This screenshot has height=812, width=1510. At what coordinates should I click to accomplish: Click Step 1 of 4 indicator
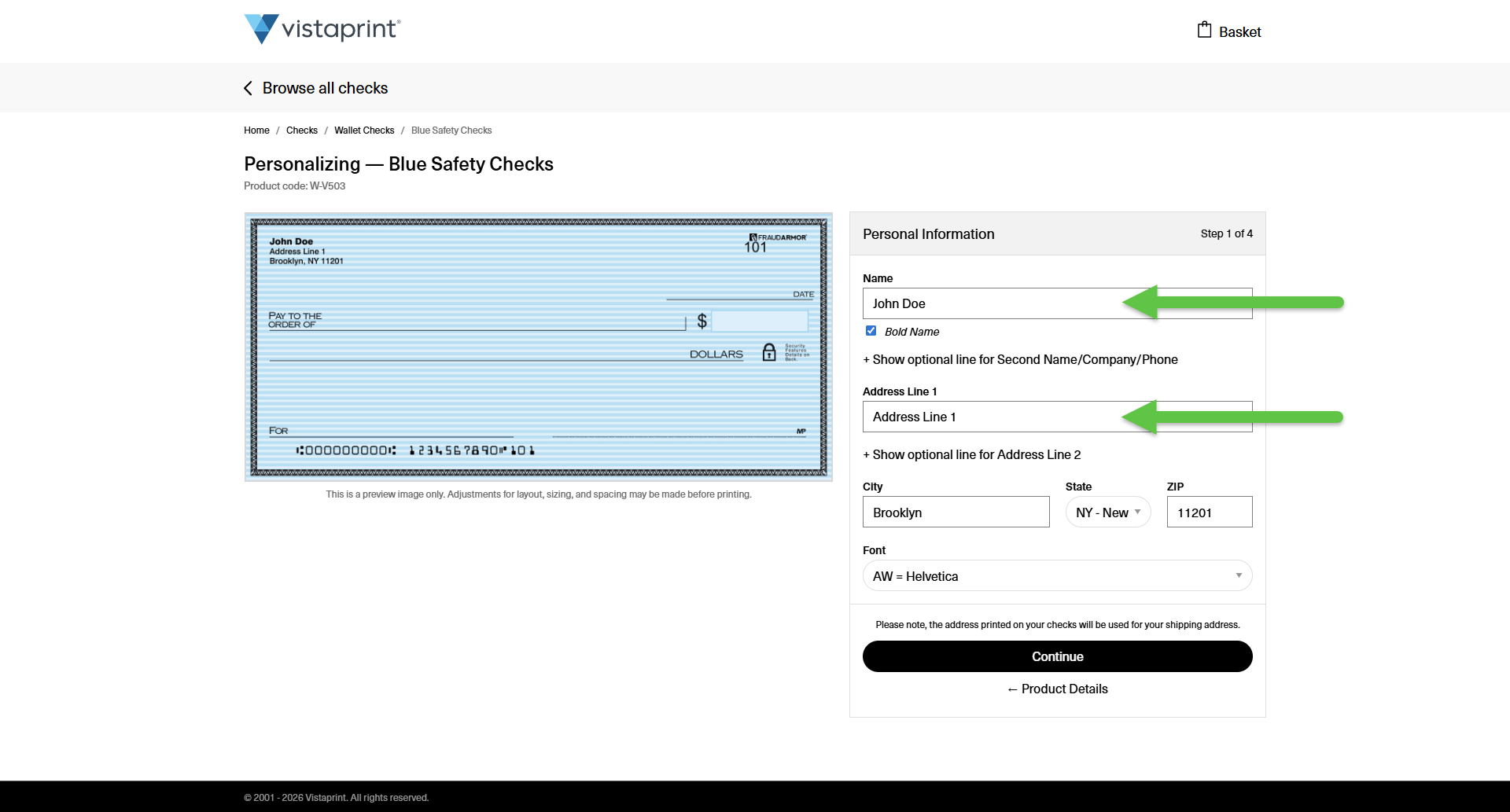[x=1226, y=233]
